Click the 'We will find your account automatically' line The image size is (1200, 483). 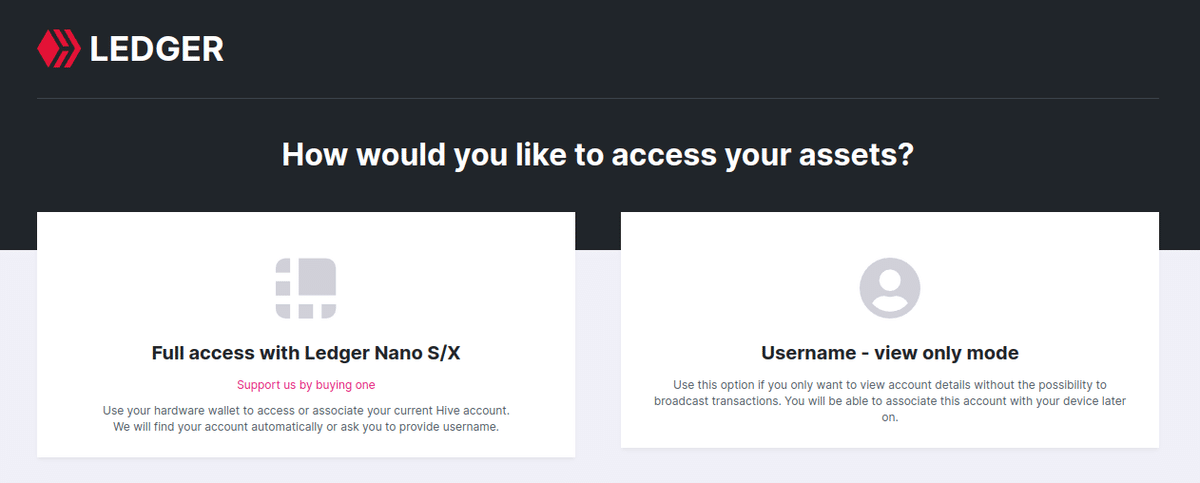(x=306, y=427)
